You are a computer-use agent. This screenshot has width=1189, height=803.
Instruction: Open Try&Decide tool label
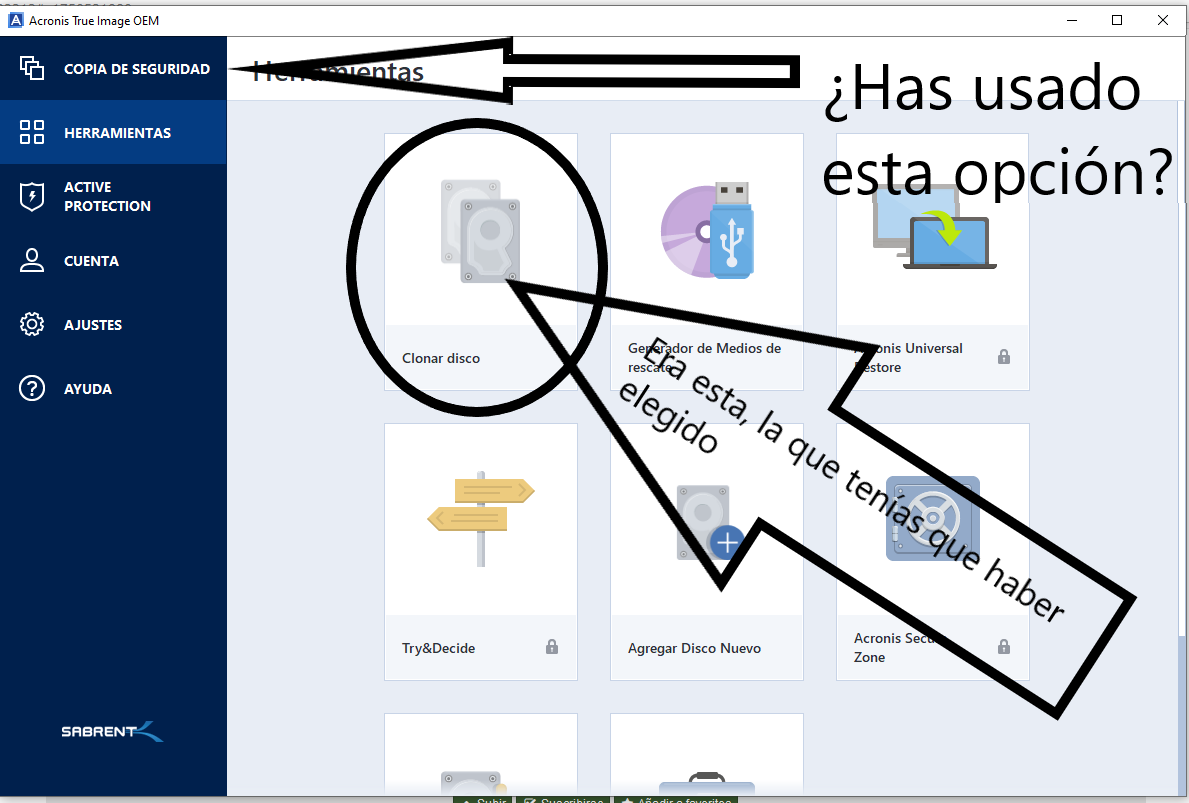[438, 648]
